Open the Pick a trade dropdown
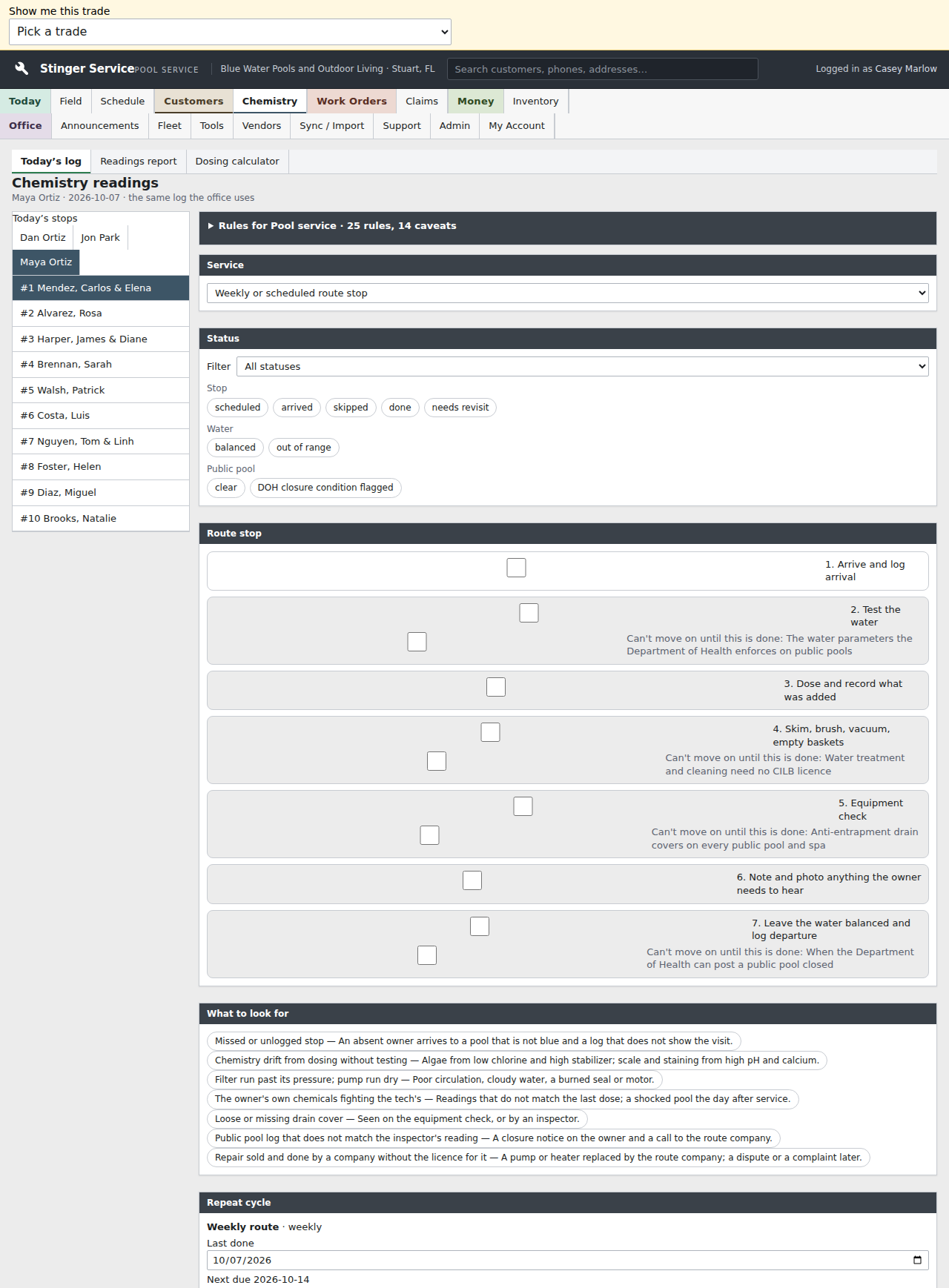The image size is (949, 1288). tap(230, 32)
